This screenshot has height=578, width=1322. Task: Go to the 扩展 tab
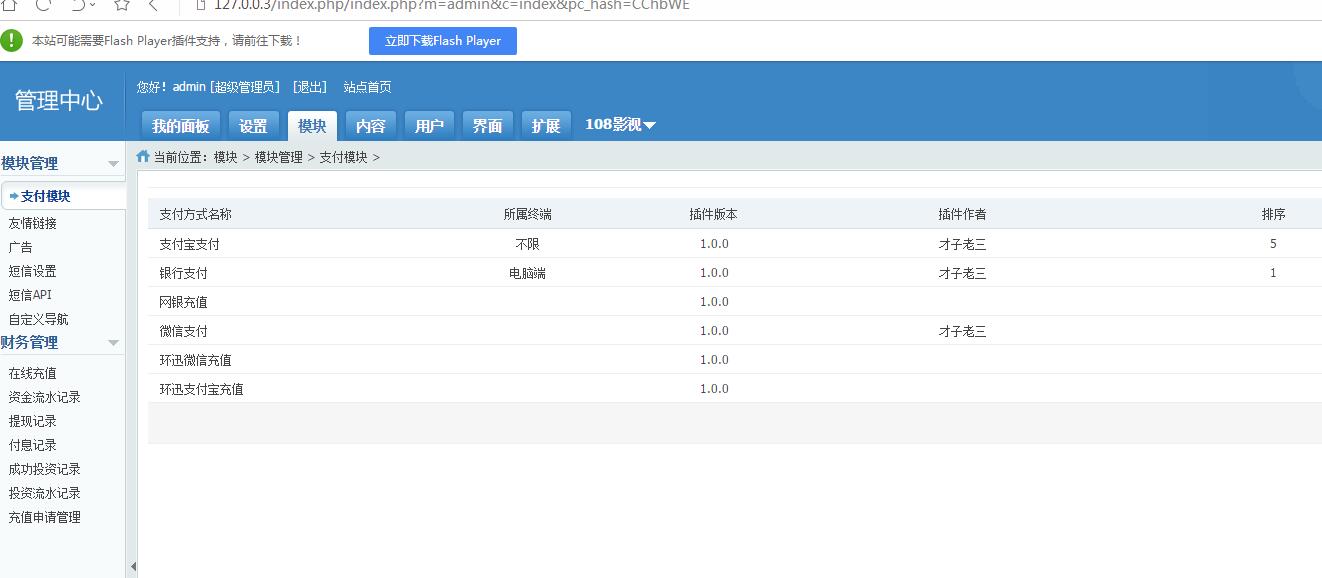pos(546,126)
